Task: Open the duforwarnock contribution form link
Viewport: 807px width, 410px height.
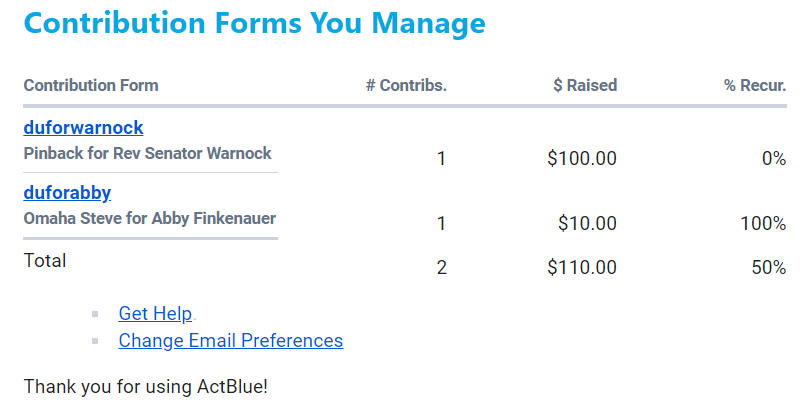Action: pyautogui.click(x=83, y=128)
